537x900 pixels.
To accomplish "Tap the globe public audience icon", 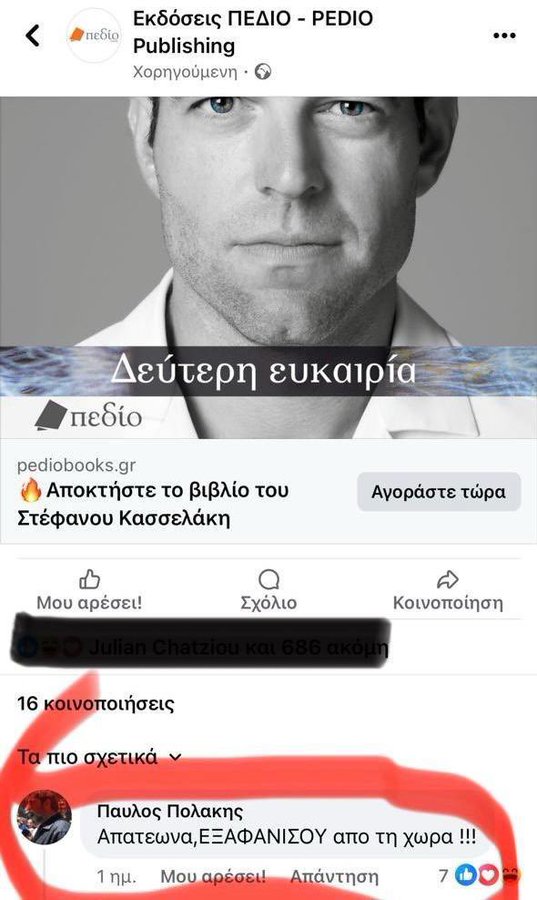I will point(263,72).
